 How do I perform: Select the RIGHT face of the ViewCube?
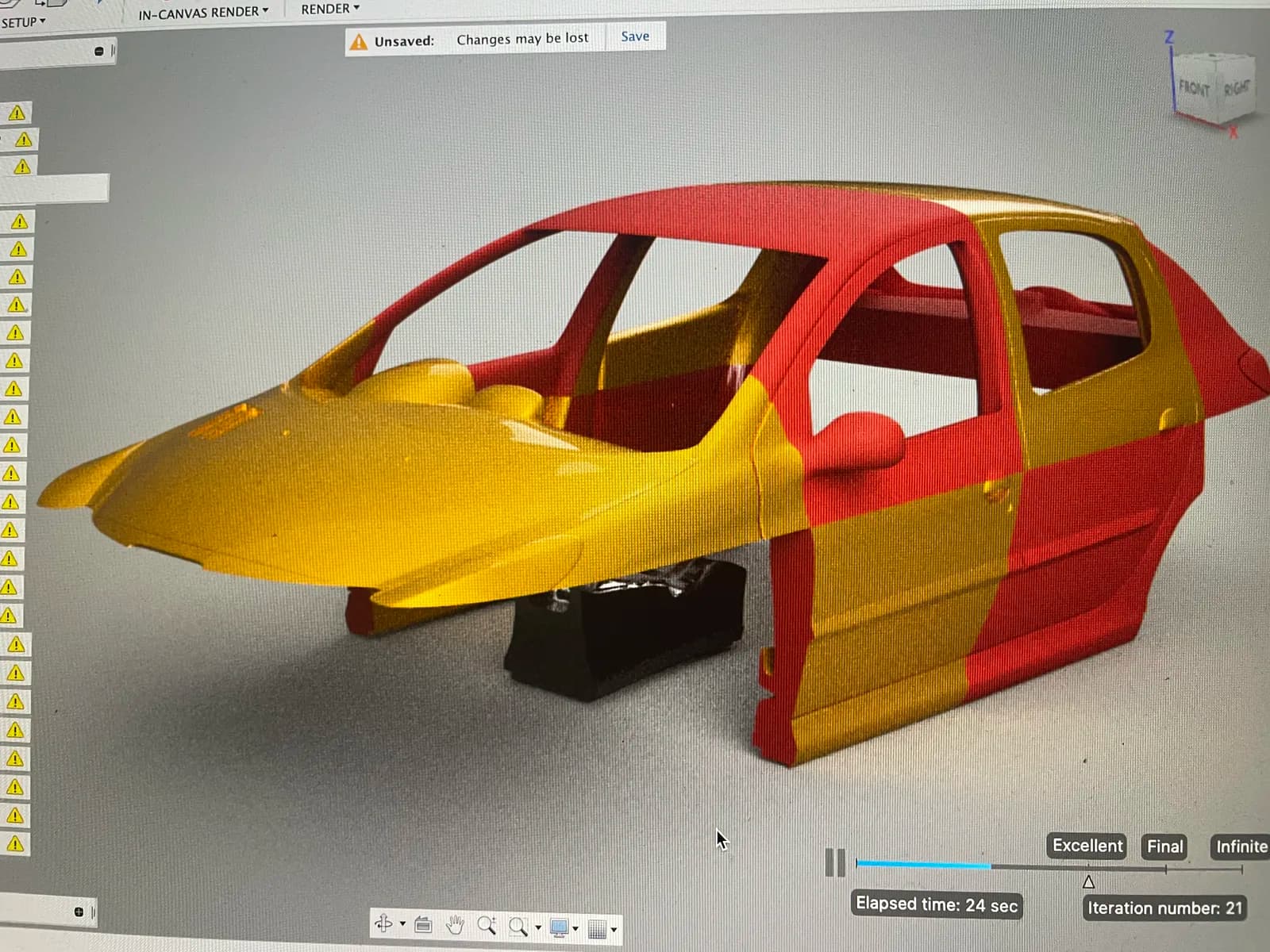1236,87
